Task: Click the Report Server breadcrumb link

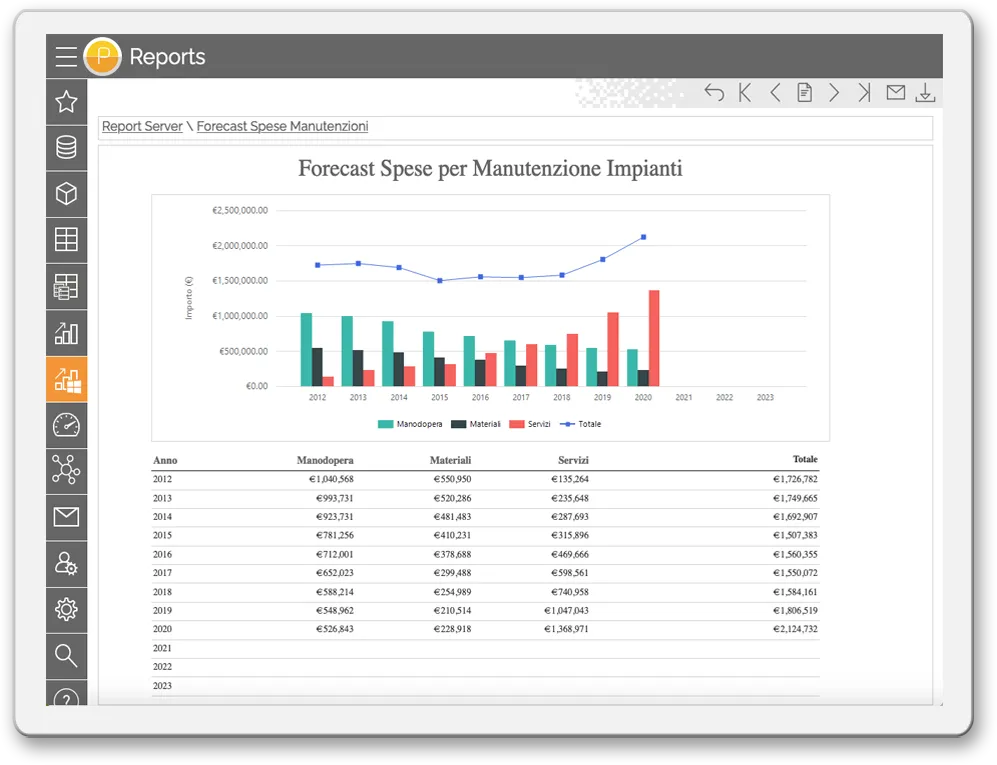Action: pos(142,127)
